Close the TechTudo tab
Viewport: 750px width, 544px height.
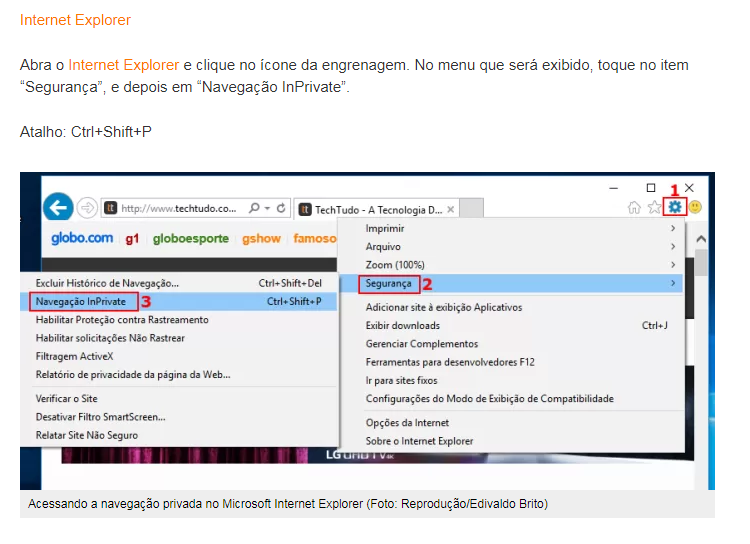tap(450, 210)
